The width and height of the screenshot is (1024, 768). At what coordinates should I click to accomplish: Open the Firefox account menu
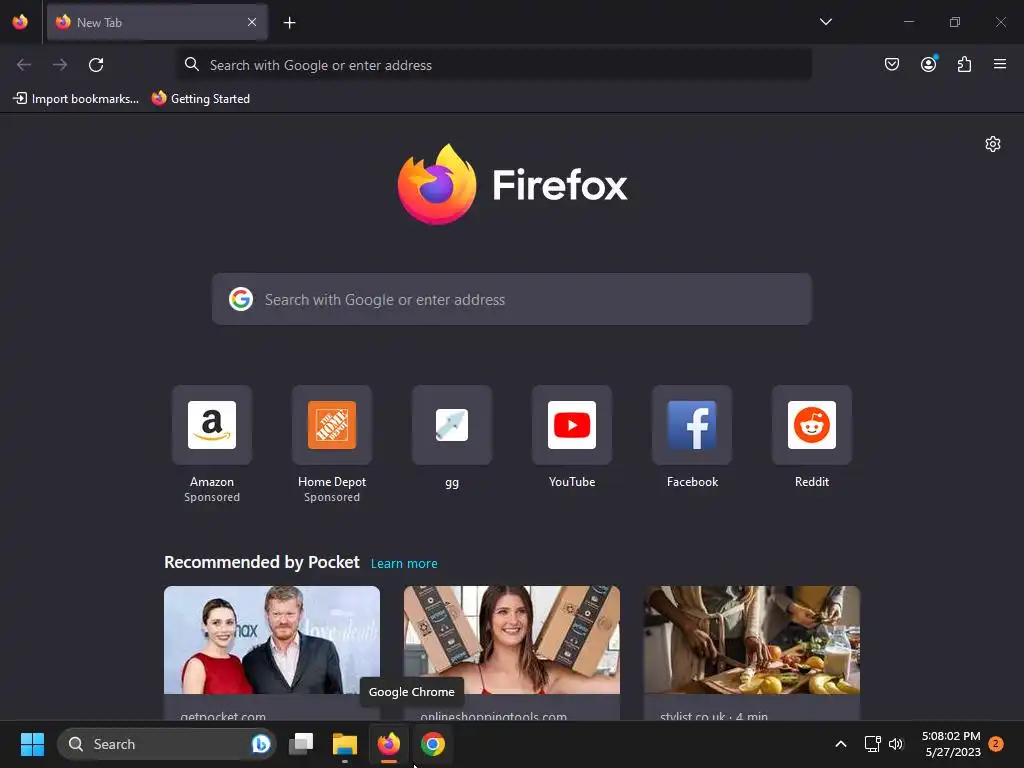[928, 64]
